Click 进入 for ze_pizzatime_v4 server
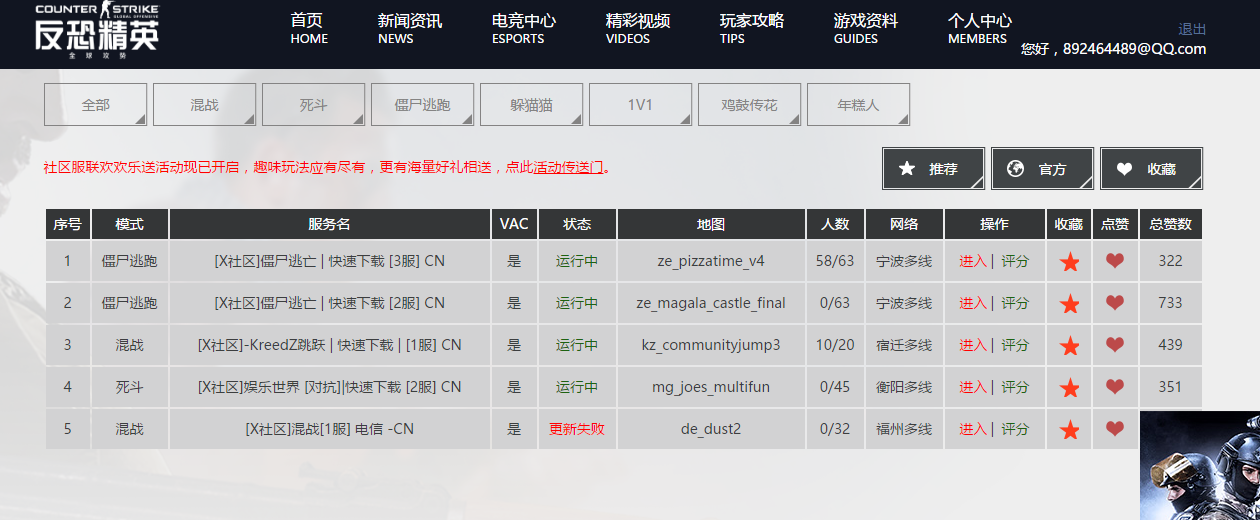The height and width of the screenshot is (520, 1260). (x=973, y=261)
